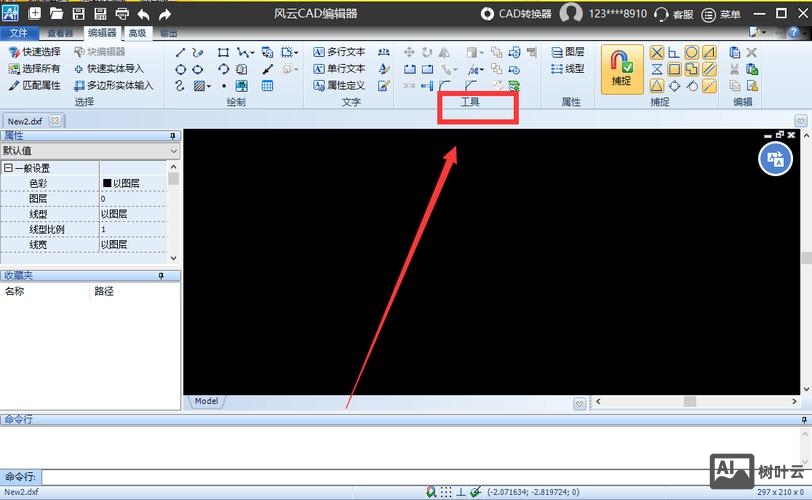Click the mirror tool in Tools group
812x500 pixels.
click(x=444, y=52)
